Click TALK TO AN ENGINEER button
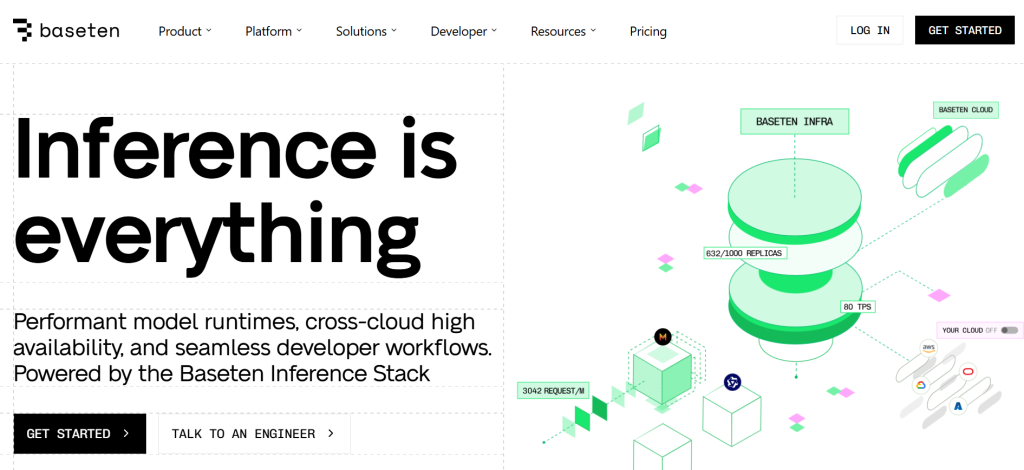The height and width of the screenshot is (470, 1024). coord(254,433)
